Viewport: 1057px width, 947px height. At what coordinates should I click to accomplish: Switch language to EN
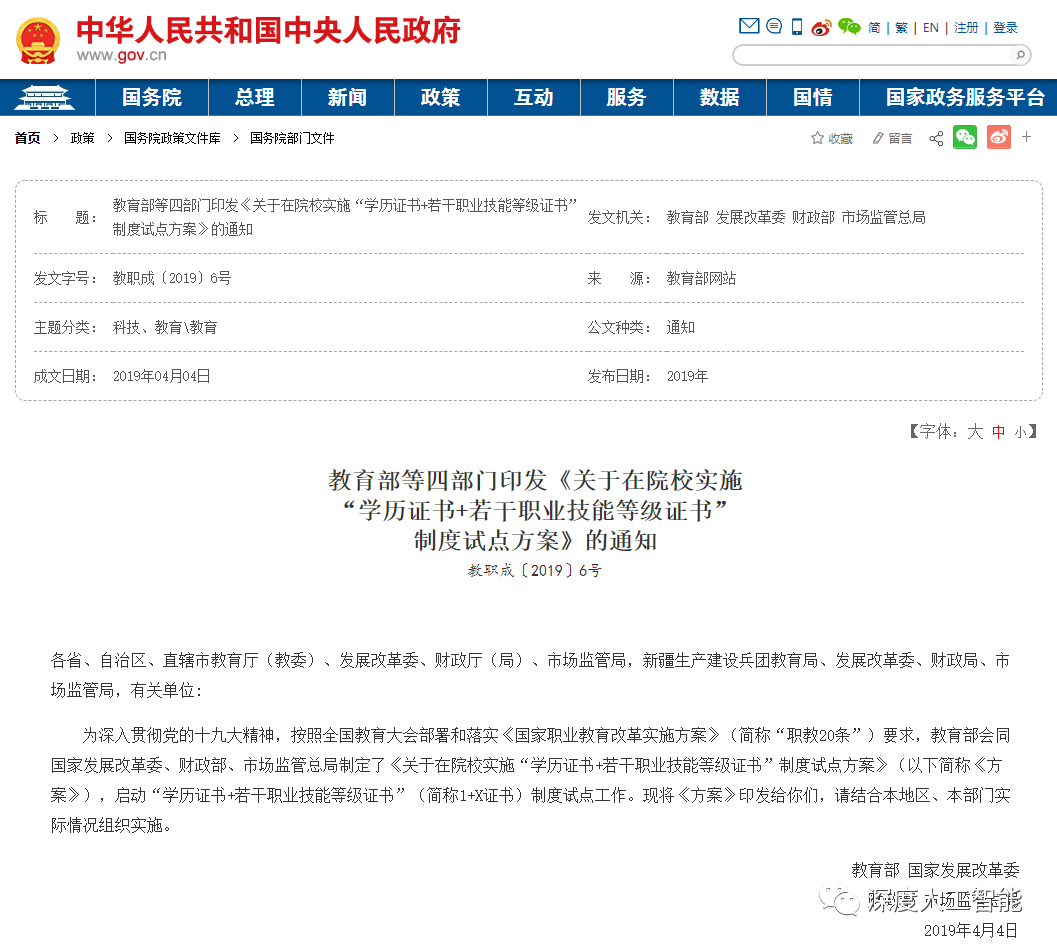coord(930,28)
